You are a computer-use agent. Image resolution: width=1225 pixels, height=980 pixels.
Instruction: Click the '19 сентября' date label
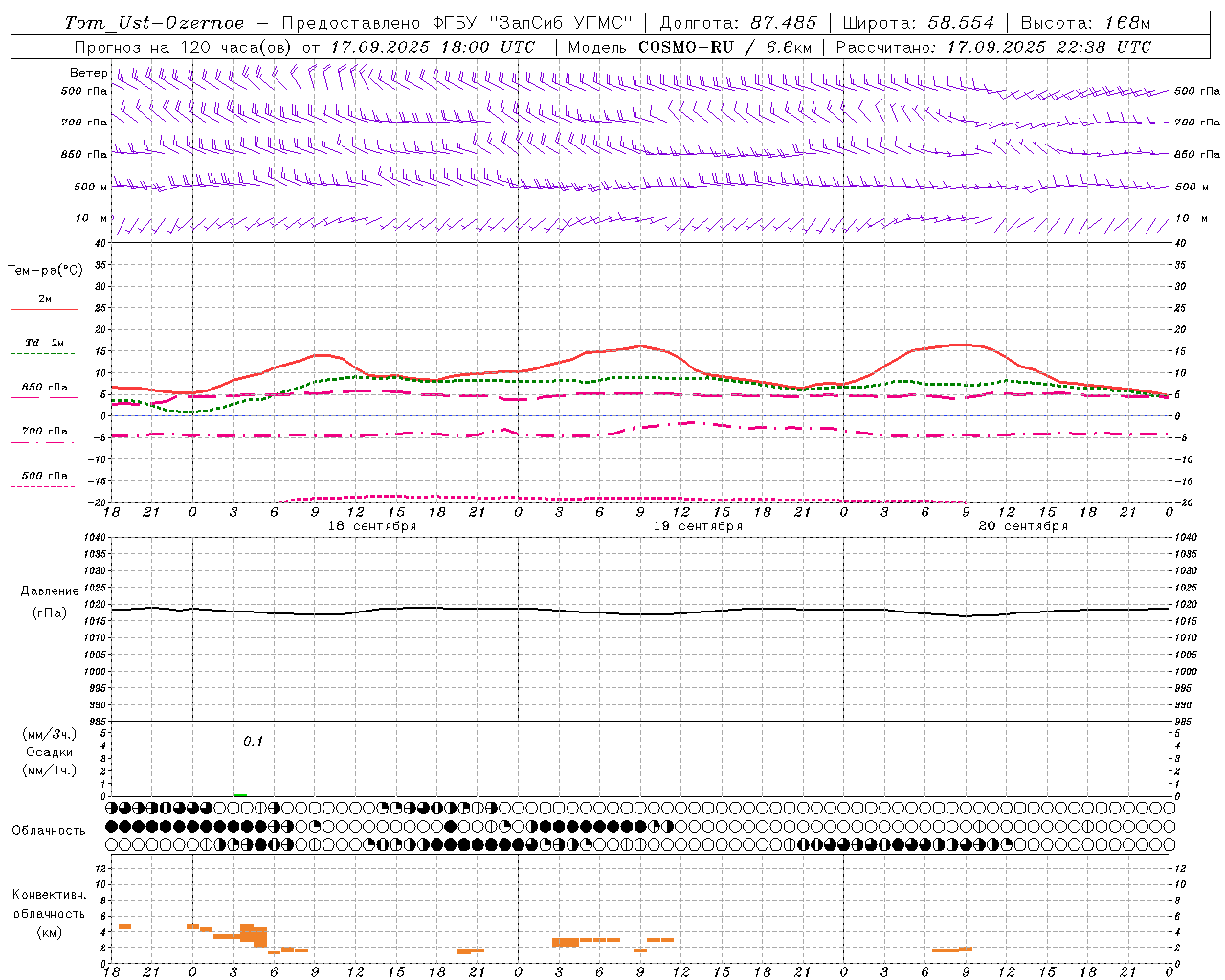pyautogui.click(x=698, y=526)
